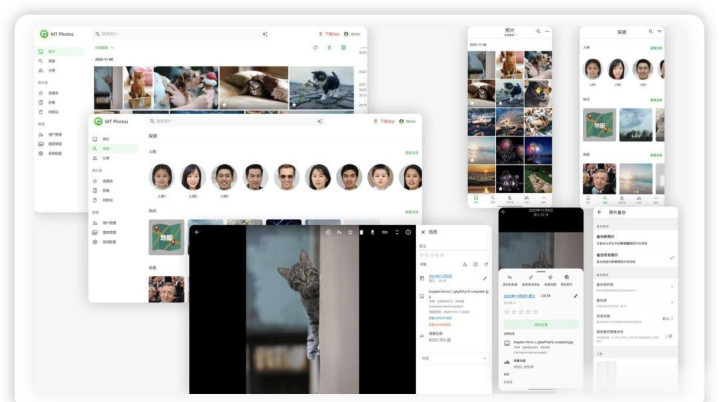Edit date with pencil in info panel
Viewport: 719px width, 402px height.
(x=485, y=278)
